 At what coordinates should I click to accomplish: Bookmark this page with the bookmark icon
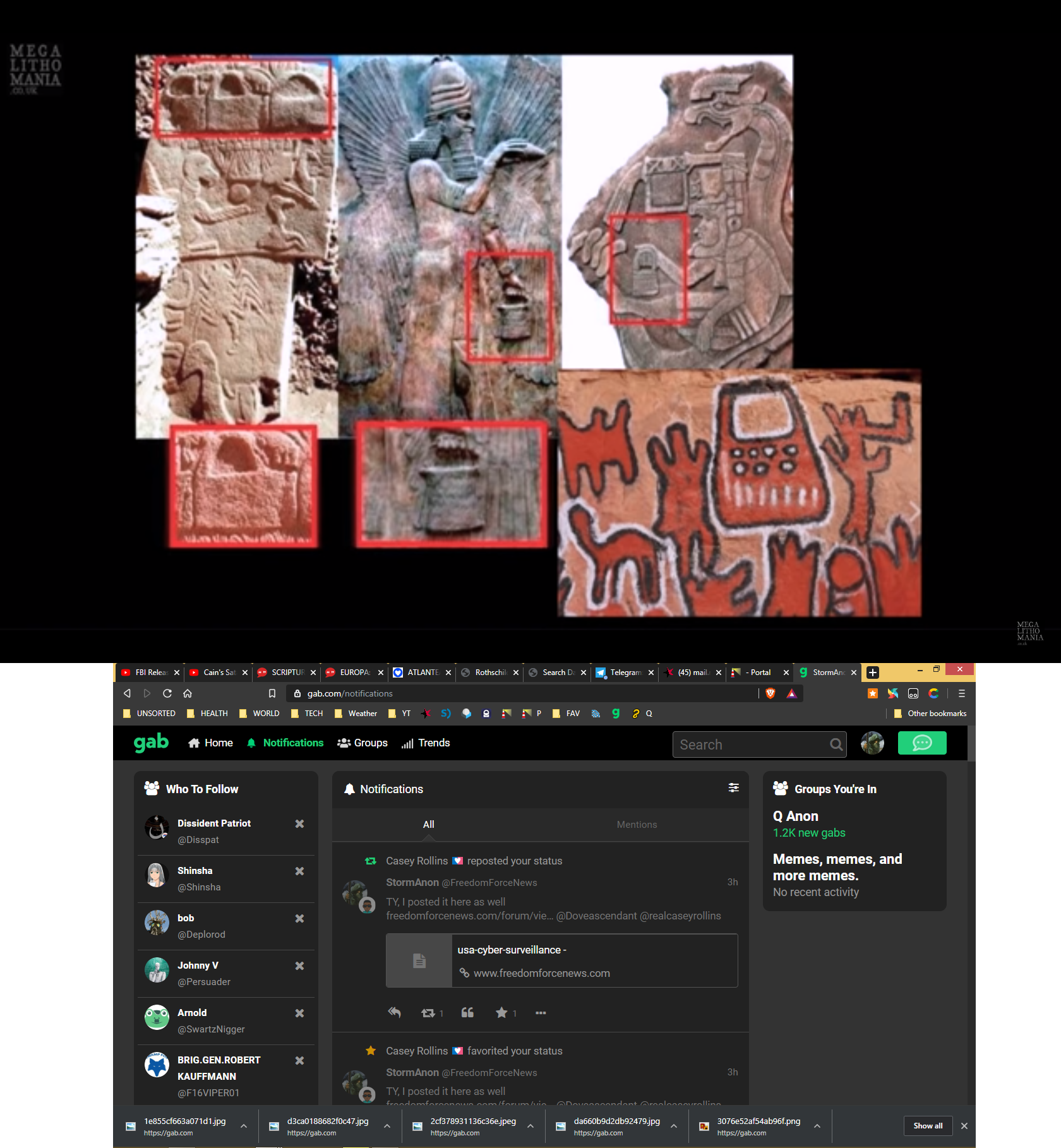[272, 693]
